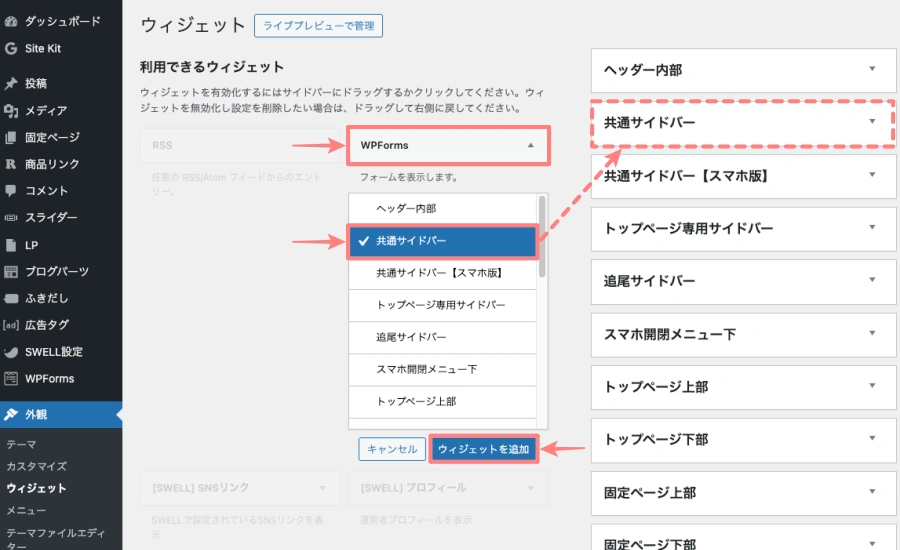
Task: Click the キャンセル button
Action: click(x=392, y=449)
